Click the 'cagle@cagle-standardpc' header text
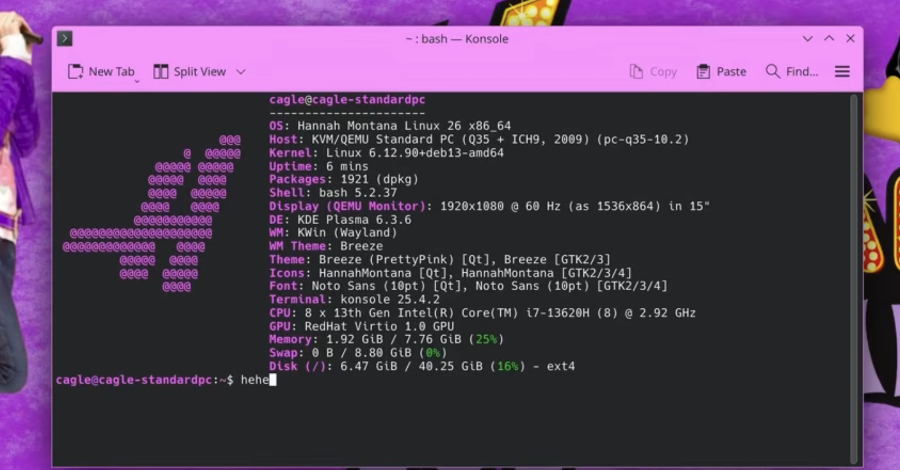Image resolution: width=900 pixels, height=470 pixels. point(347,99)
